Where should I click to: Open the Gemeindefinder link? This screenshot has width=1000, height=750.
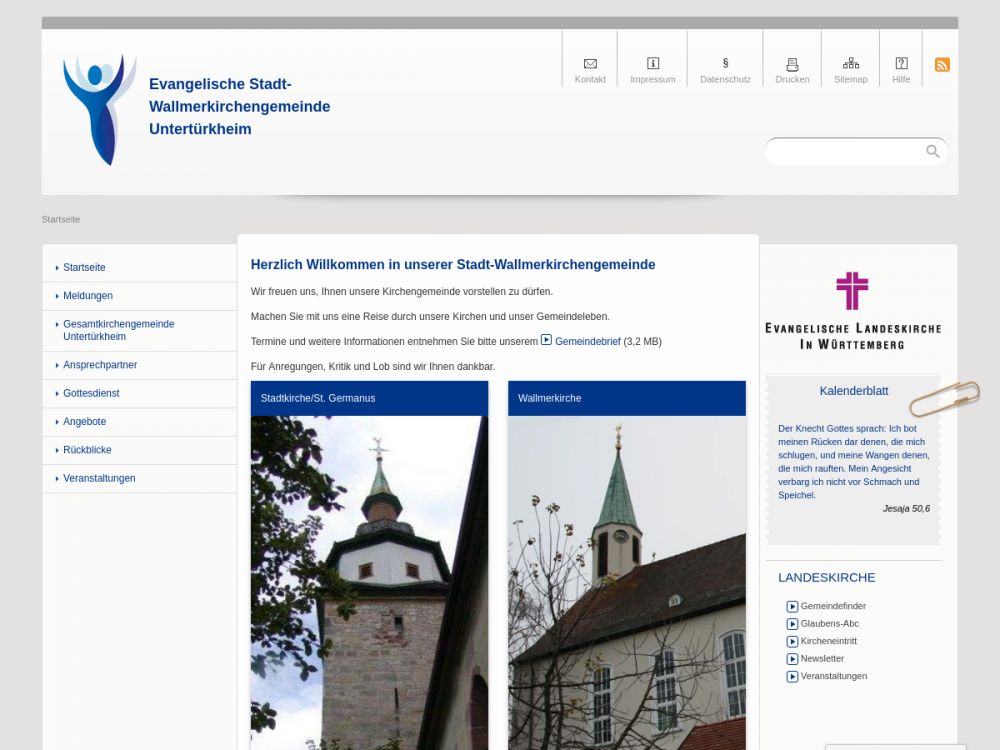coord(833,606)
